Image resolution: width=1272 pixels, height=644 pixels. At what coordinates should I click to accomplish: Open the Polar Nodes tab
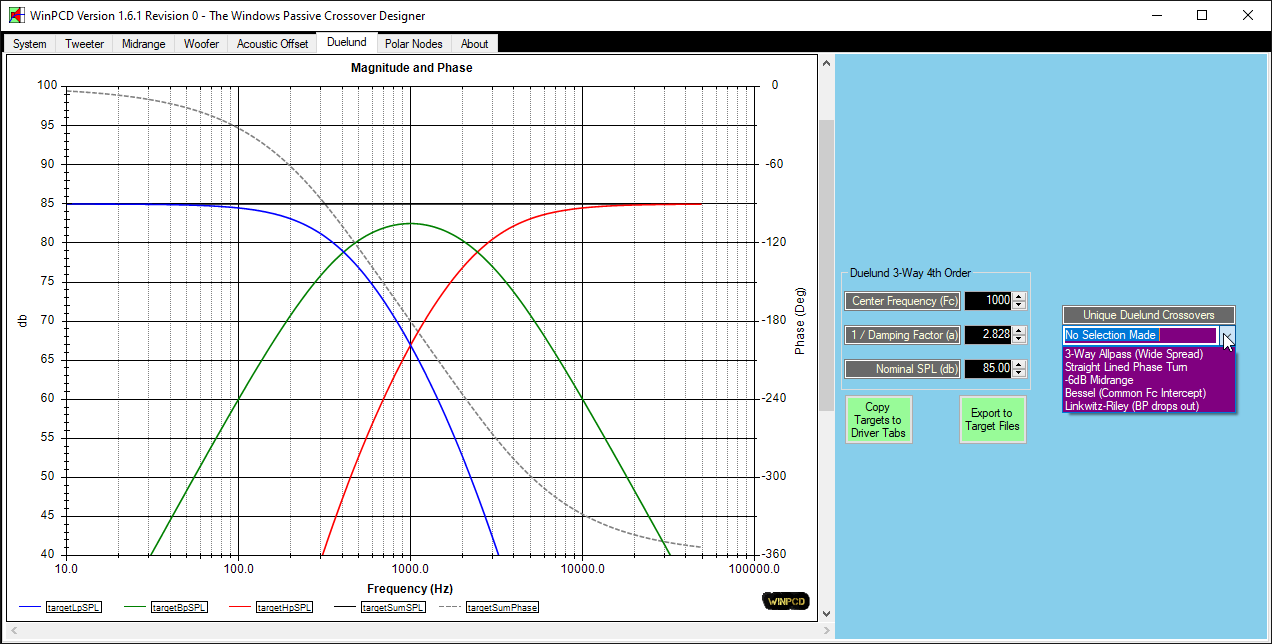pos(413,44)
